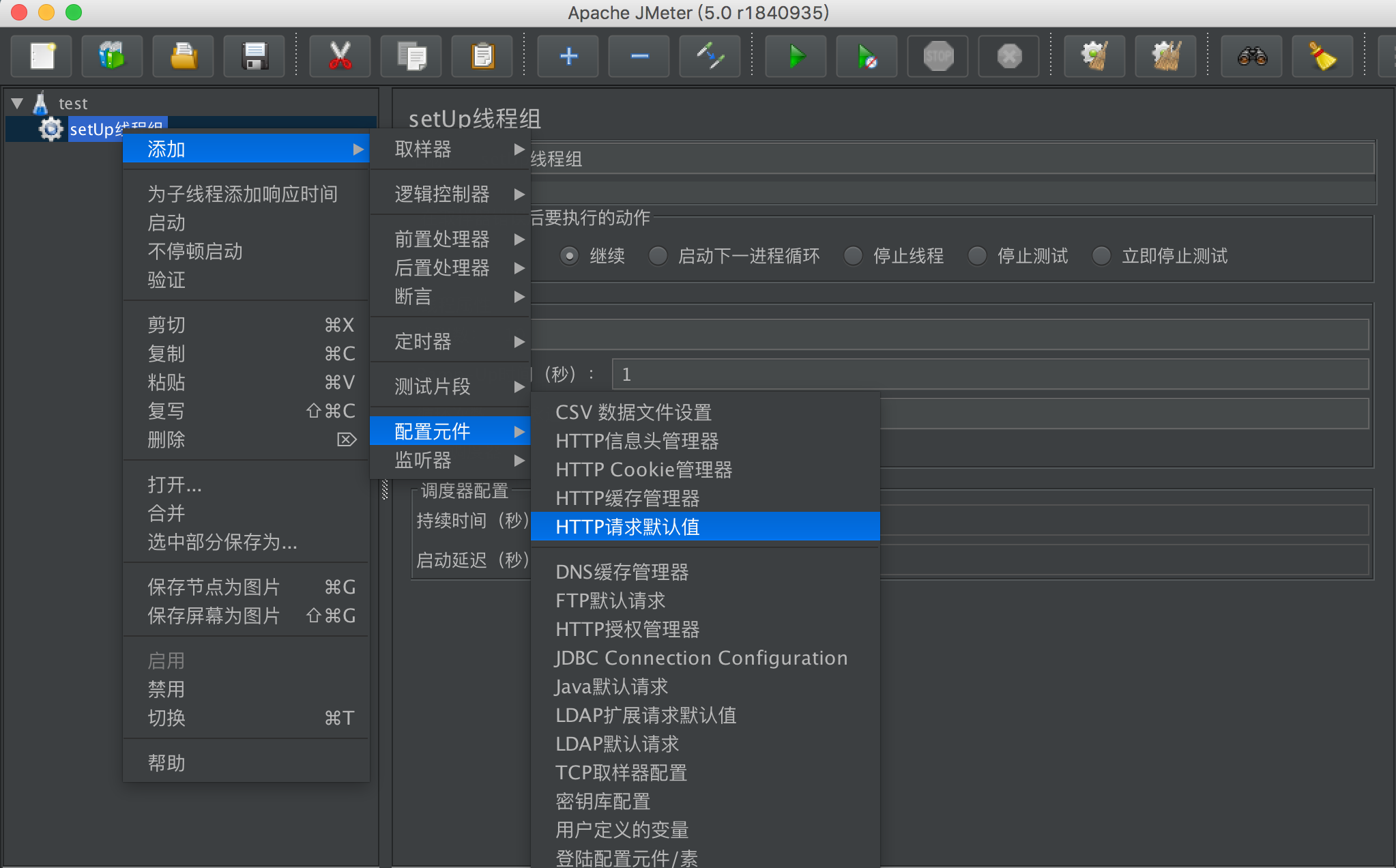Choose HTTP信息头管理器 menu item
This screenshot has height=868, width=1396.
point(706,441)
